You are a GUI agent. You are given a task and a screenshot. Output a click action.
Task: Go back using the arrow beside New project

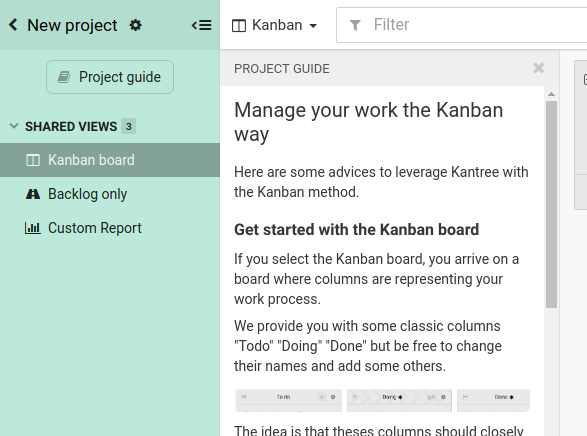click(x=13, y=25)
